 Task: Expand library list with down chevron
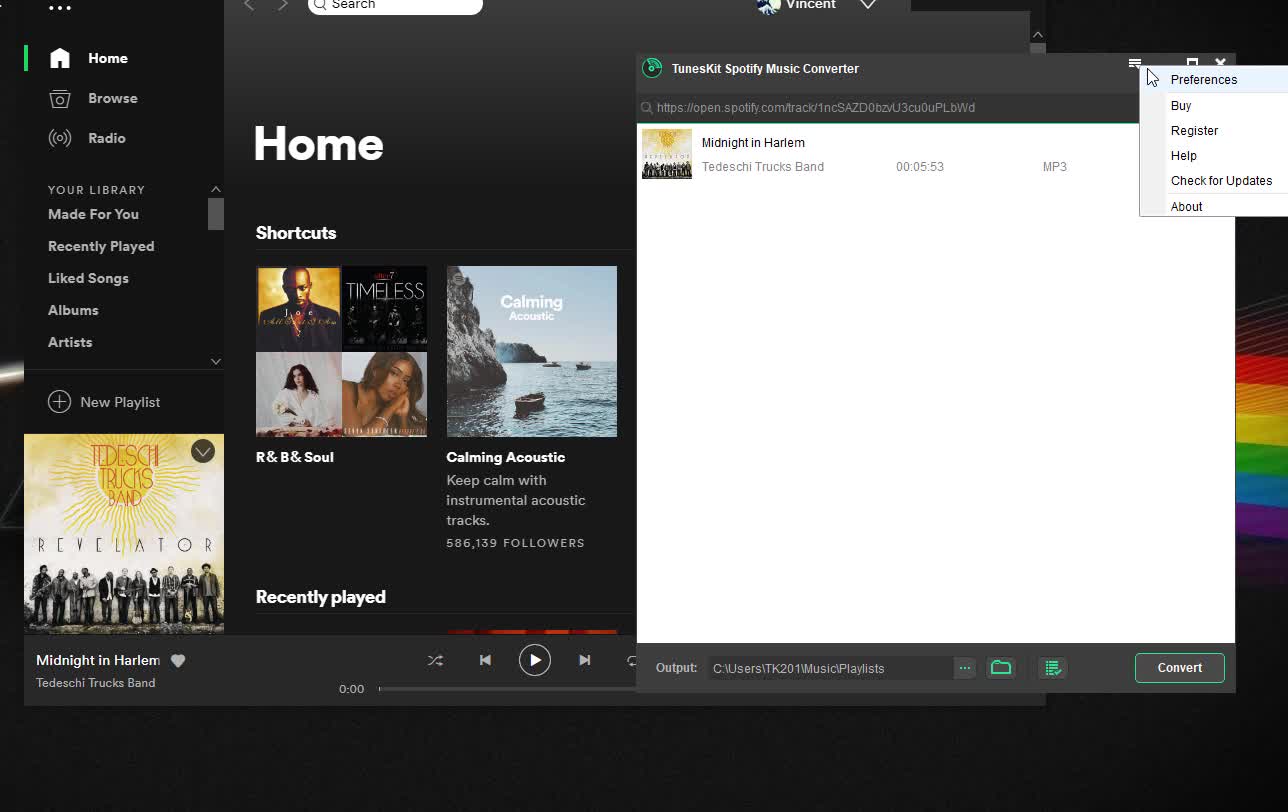215,361
